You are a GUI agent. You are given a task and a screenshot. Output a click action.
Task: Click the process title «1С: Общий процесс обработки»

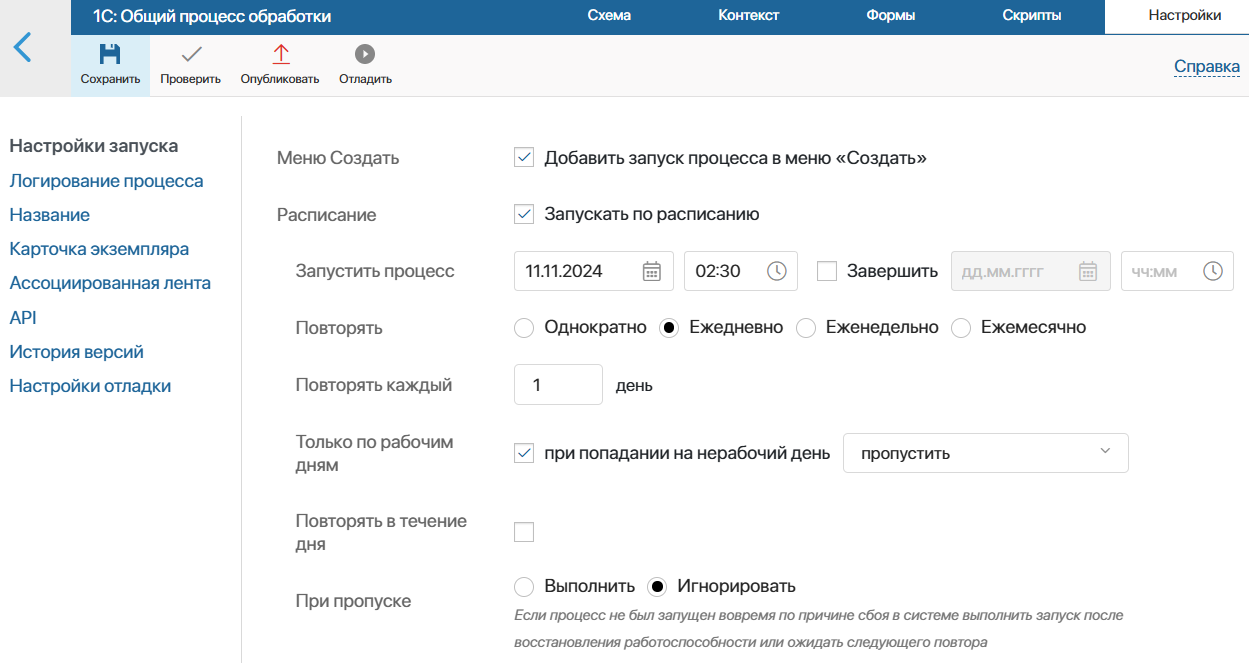[212, 16]
